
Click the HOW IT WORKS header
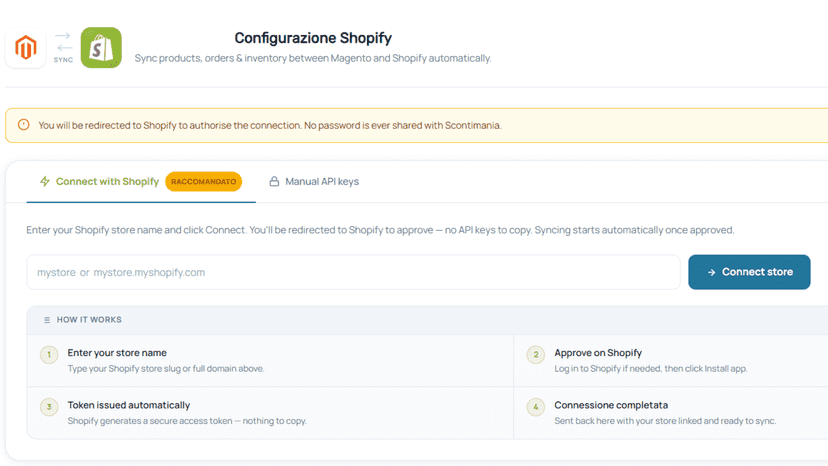pyautogui.click(x=89, y=320)
